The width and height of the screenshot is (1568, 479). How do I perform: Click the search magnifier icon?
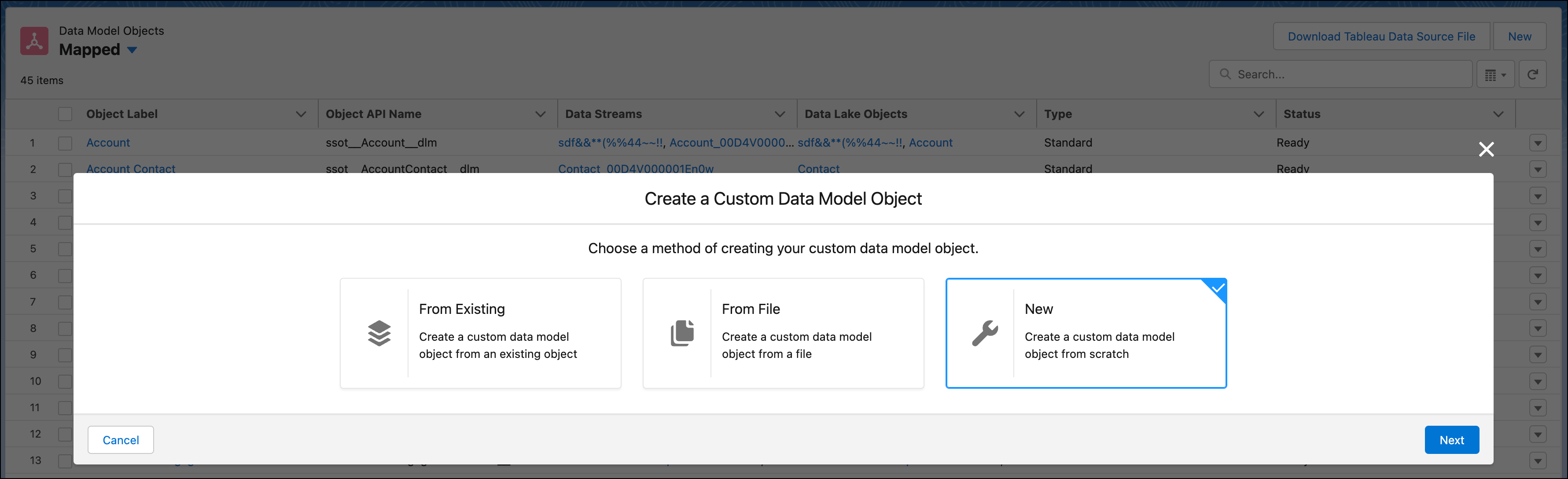point(1225,74)
